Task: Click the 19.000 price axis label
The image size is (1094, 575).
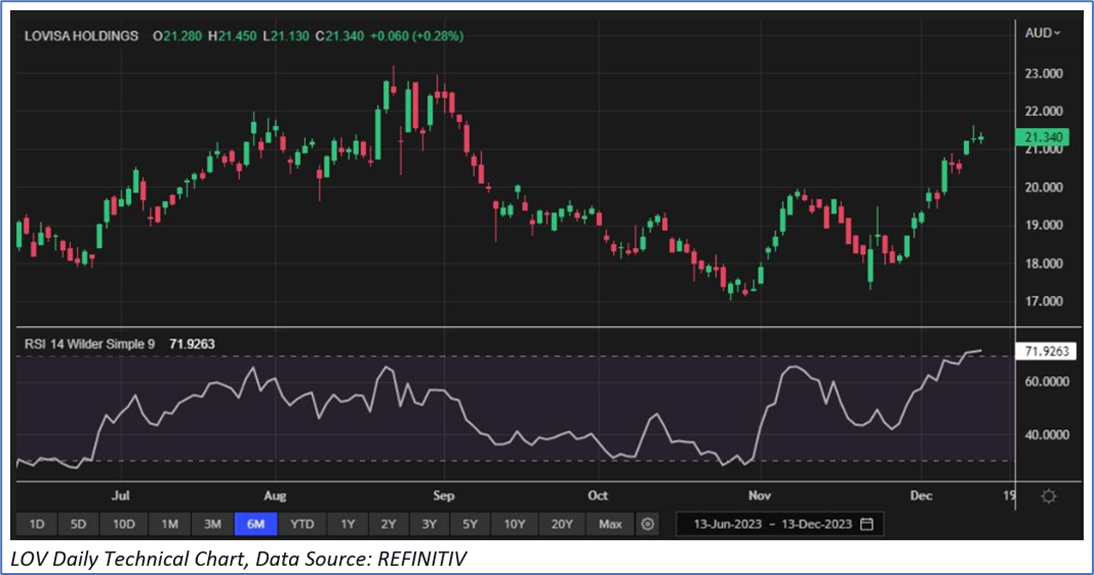Action: point(1044,225)
